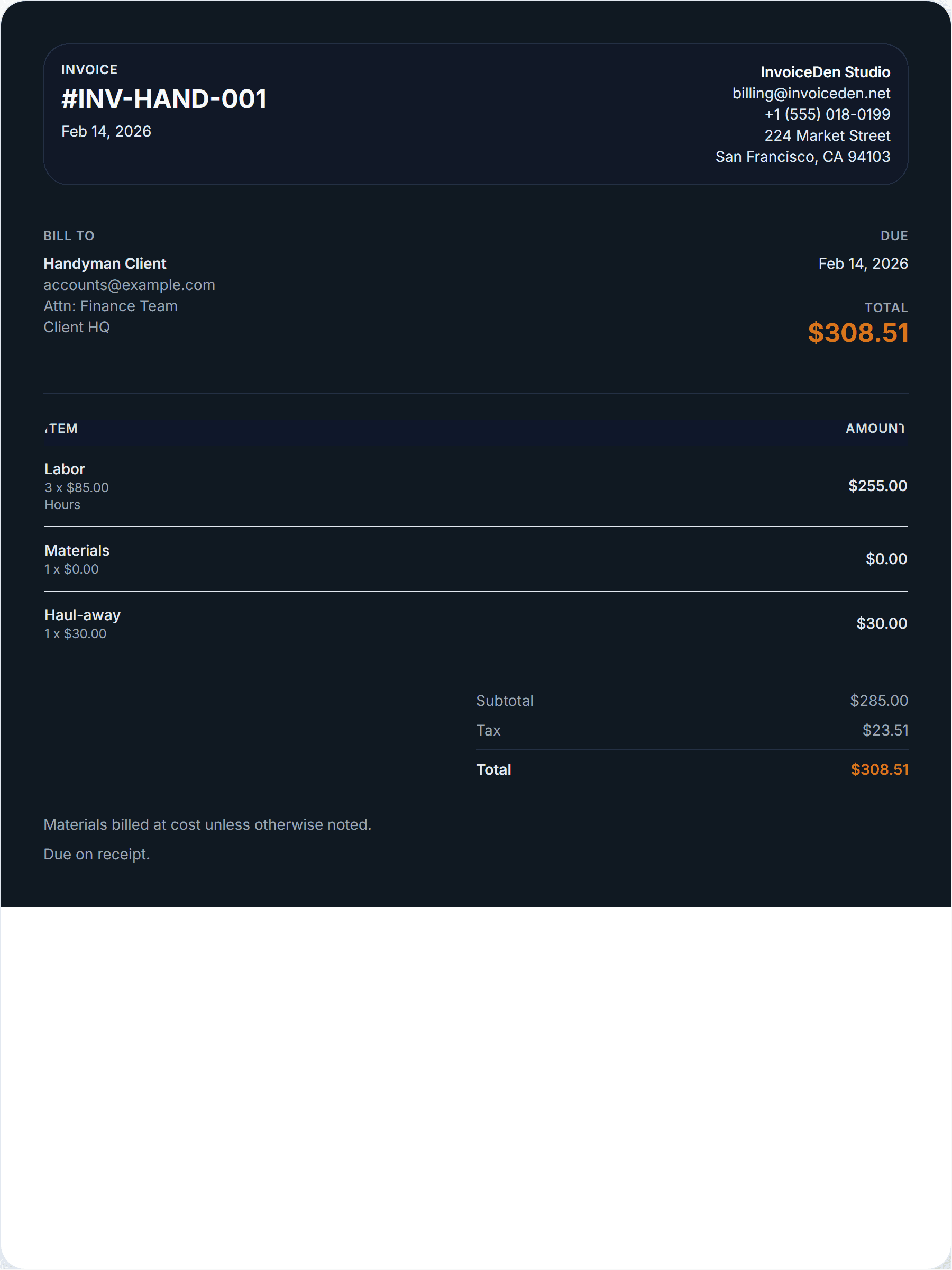Screen dimensions: 952x1270
Task: Click the $255.00 Labor amount
Action: click(877, 486)
